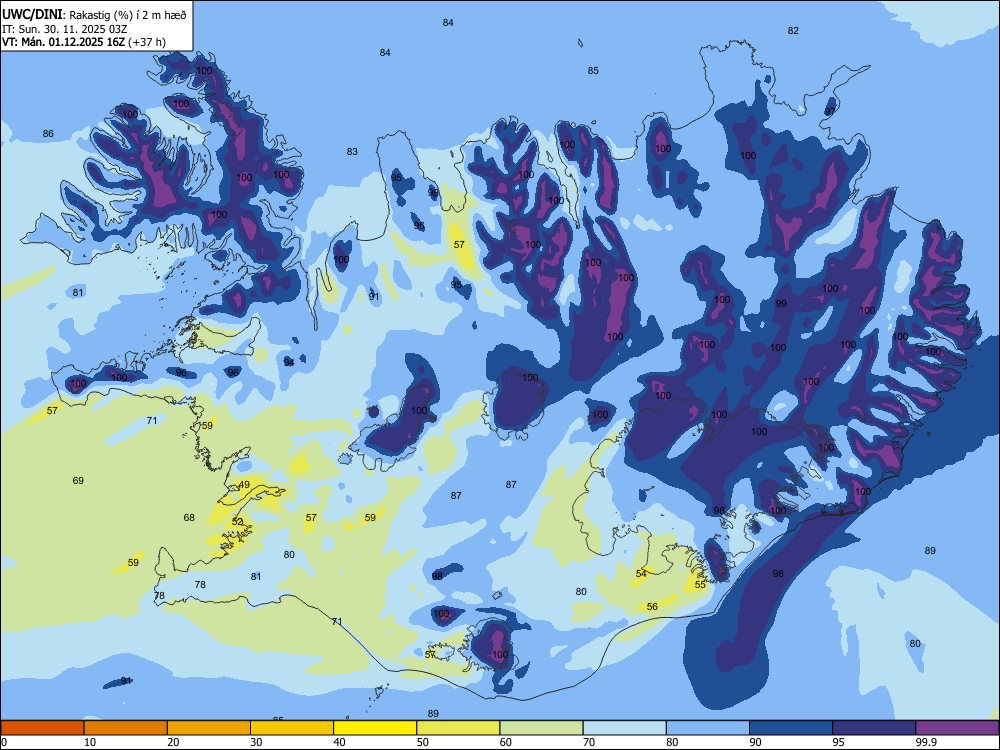Click the 95–99.9 dark indigo legend swatch

tap(874, 728)
